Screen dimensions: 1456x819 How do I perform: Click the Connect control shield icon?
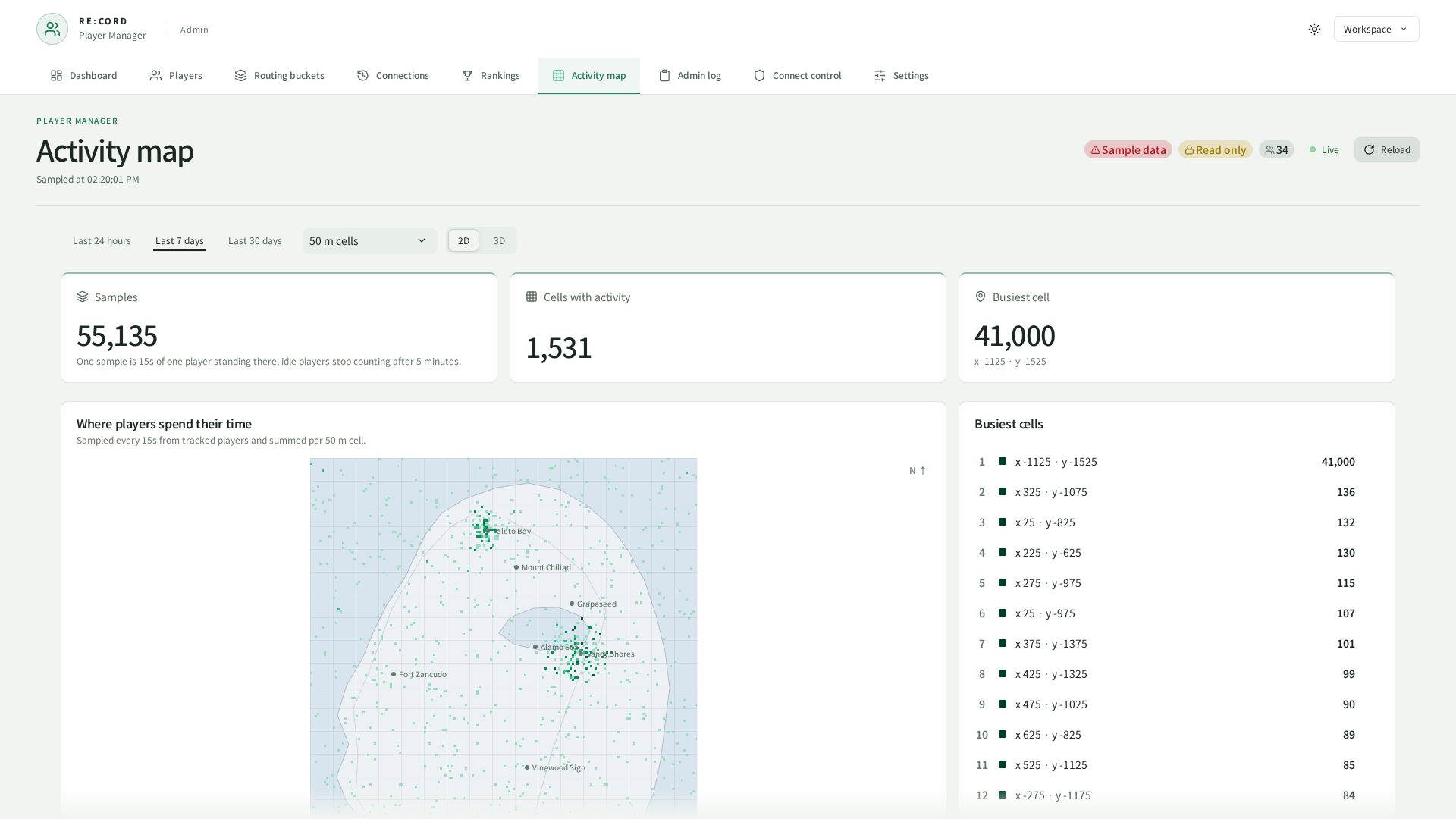point(759,76)
